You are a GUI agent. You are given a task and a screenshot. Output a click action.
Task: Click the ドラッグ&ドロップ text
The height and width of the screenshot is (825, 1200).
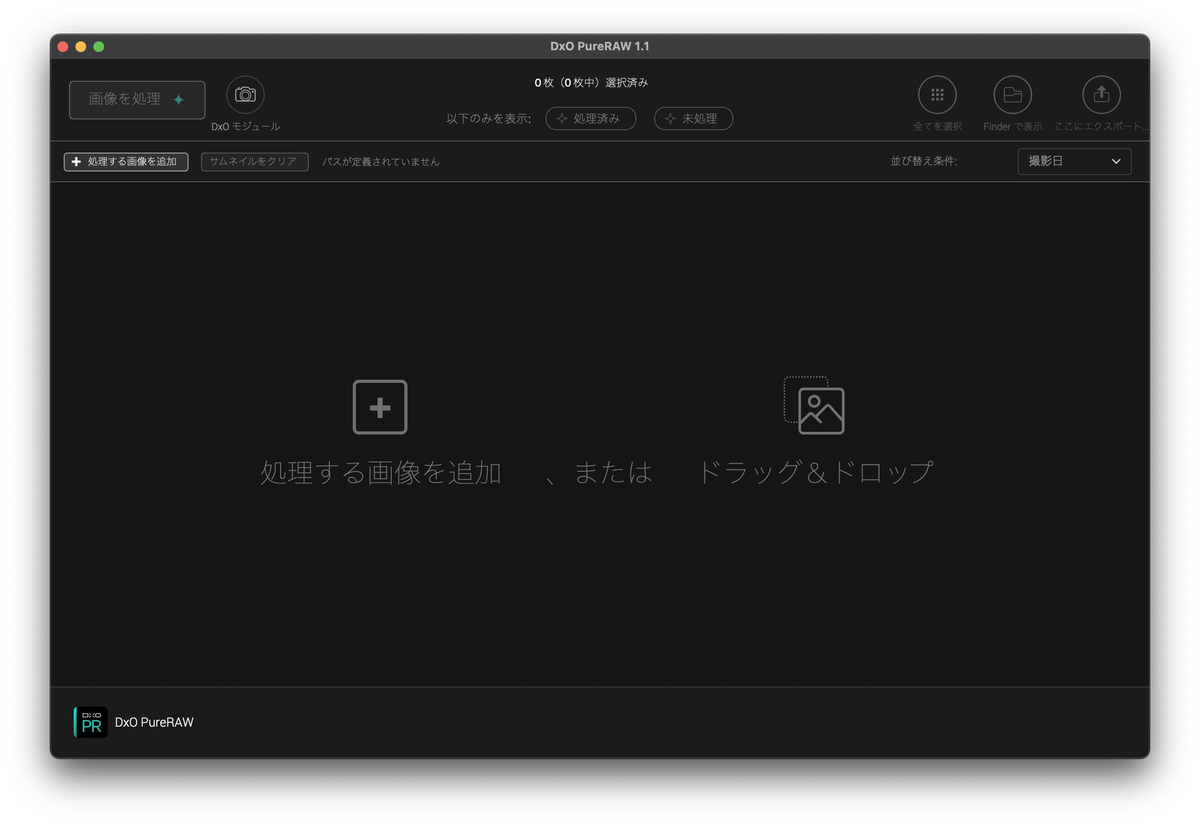click(815, 472)
